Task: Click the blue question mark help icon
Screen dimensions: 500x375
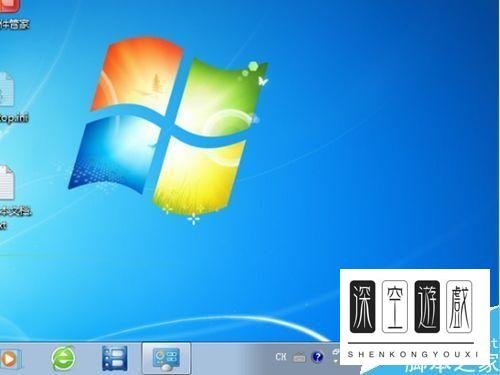Action: pos(317,357)
